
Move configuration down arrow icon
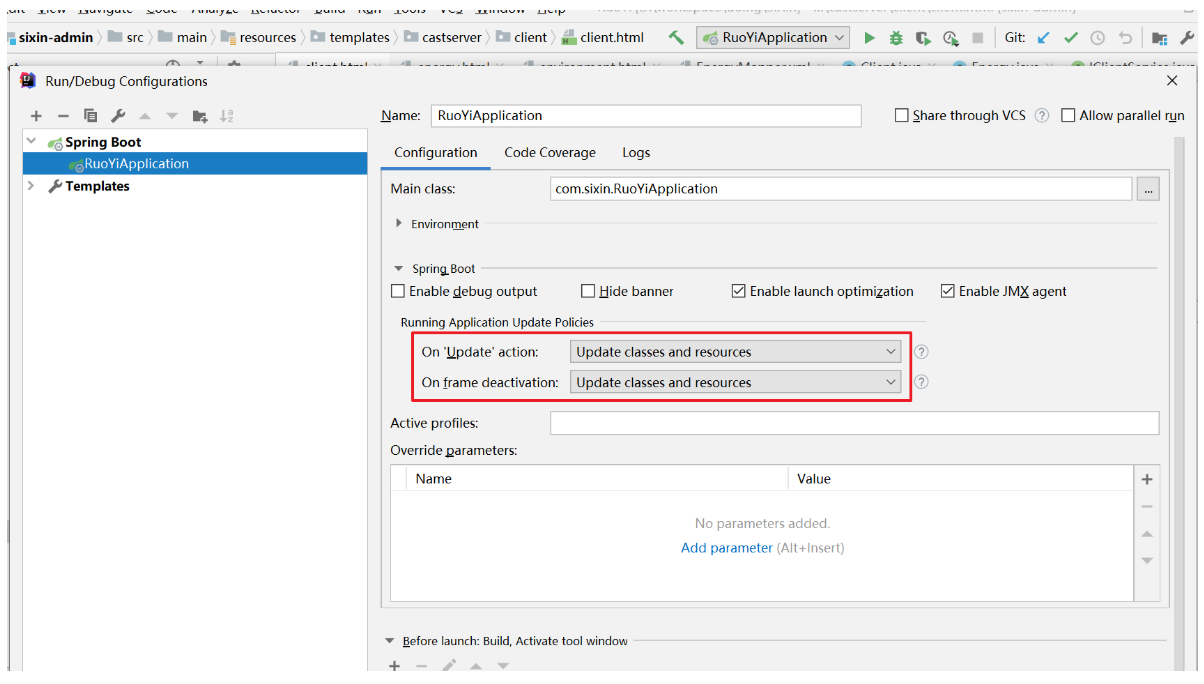(x=172, y=116)
